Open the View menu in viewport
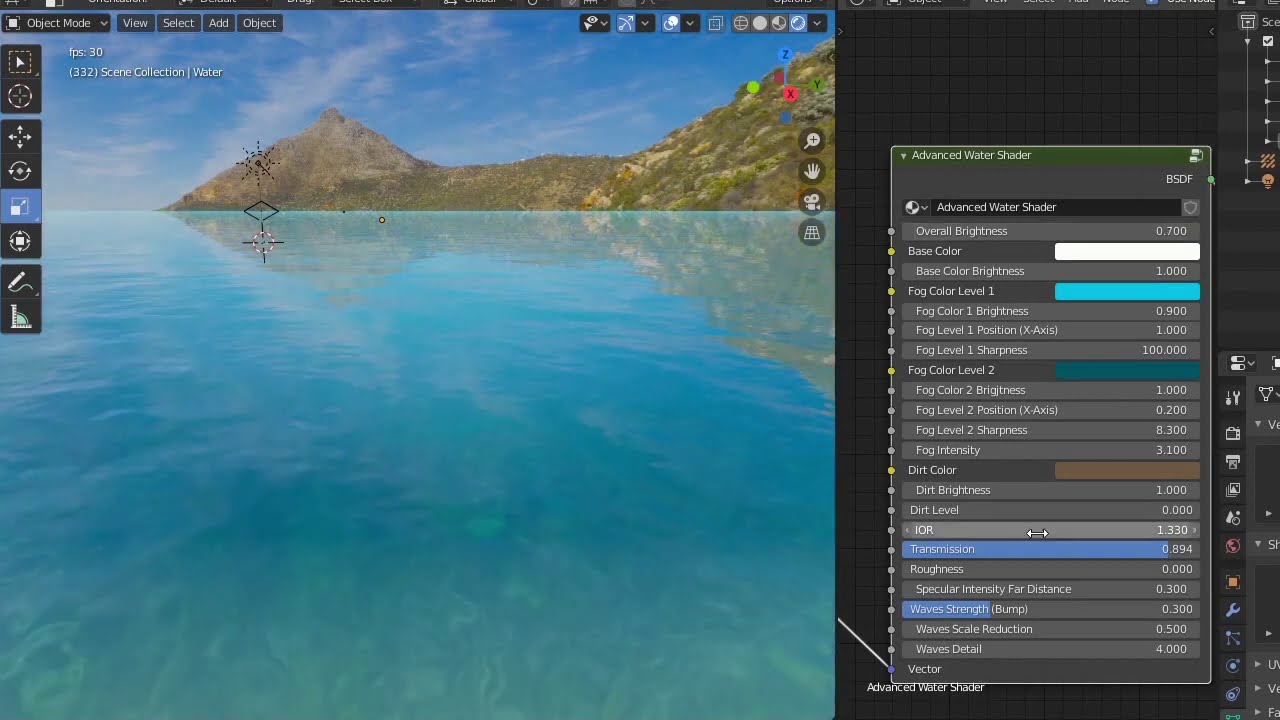Screen dimensions: 1280x720 135,23
